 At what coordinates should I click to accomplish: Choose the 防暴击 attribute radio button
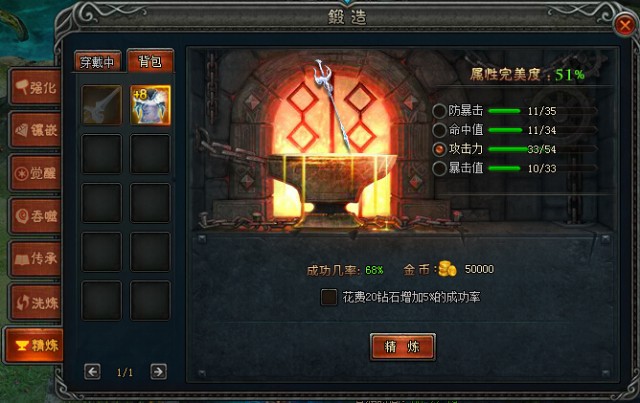coord(439,111)
